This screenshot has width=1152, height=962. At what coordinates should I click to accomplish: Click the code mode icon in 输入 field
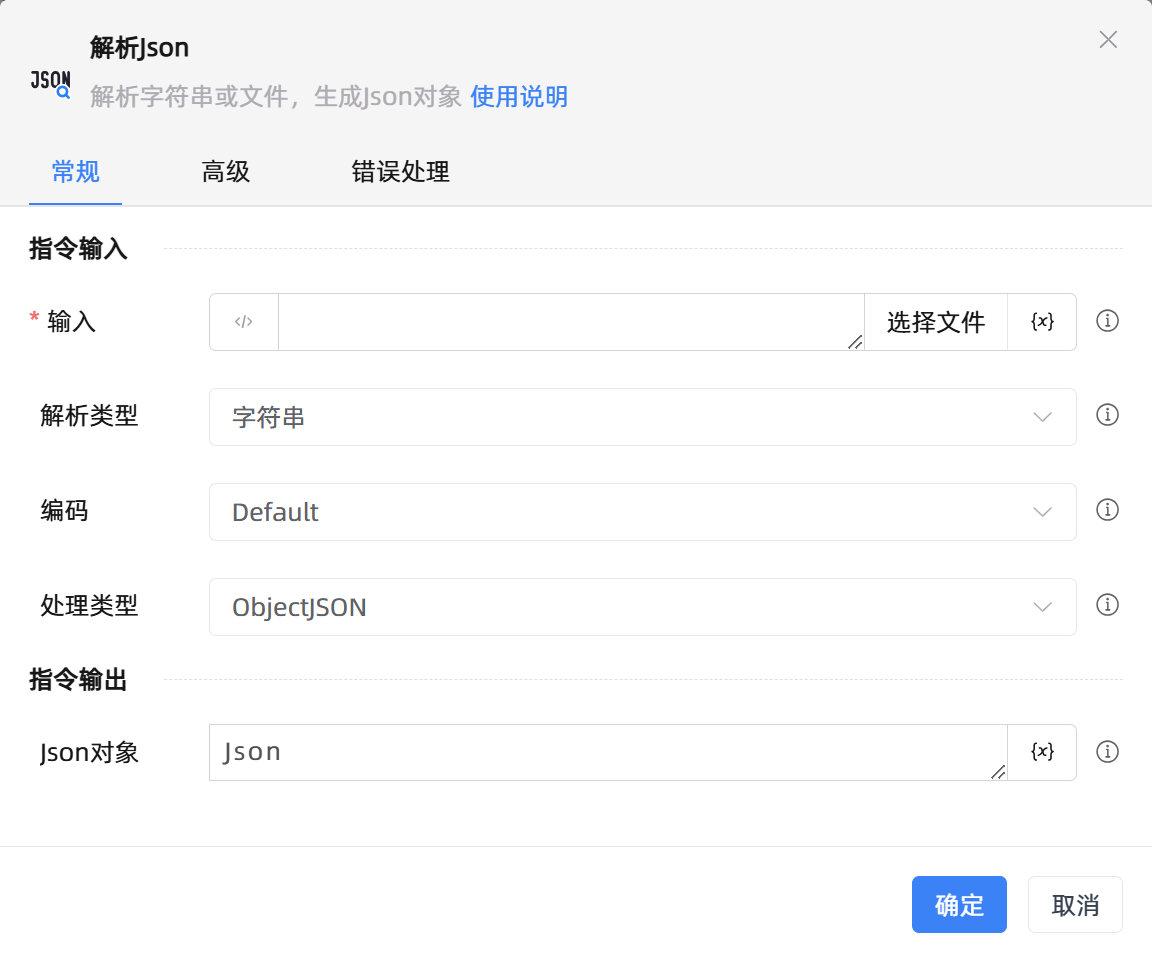tap(244, 322)
